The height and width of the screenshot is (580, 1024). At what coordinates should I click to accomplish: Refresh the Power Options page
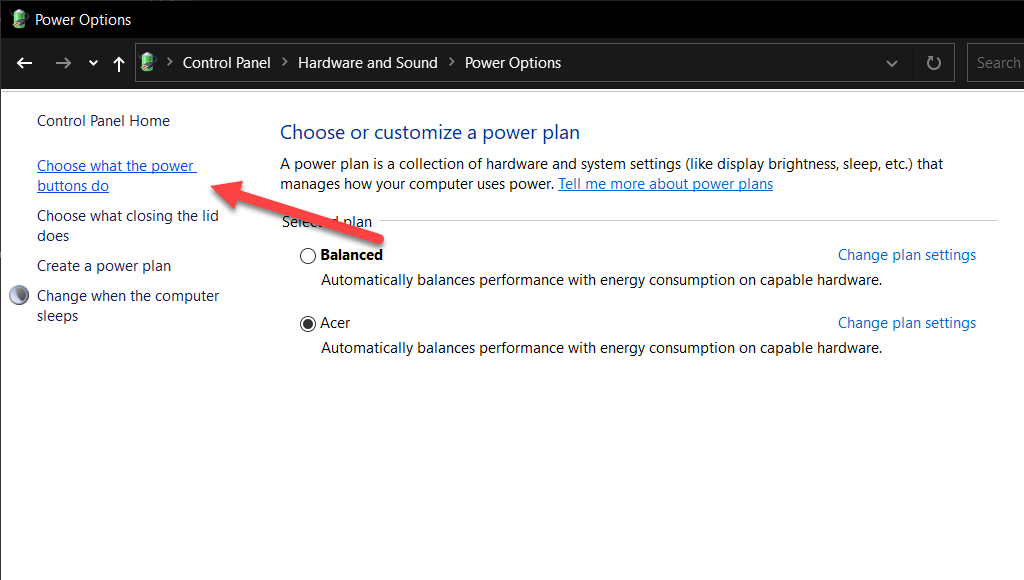[934, 63]
